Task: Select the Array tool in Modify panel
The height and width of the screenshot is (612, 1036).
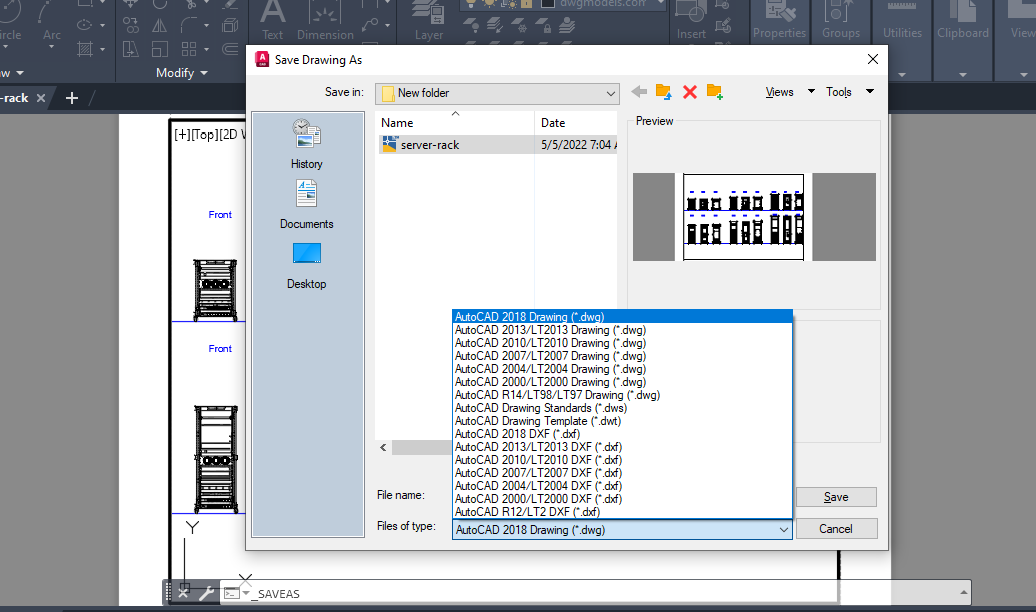Action: (189, 49)
